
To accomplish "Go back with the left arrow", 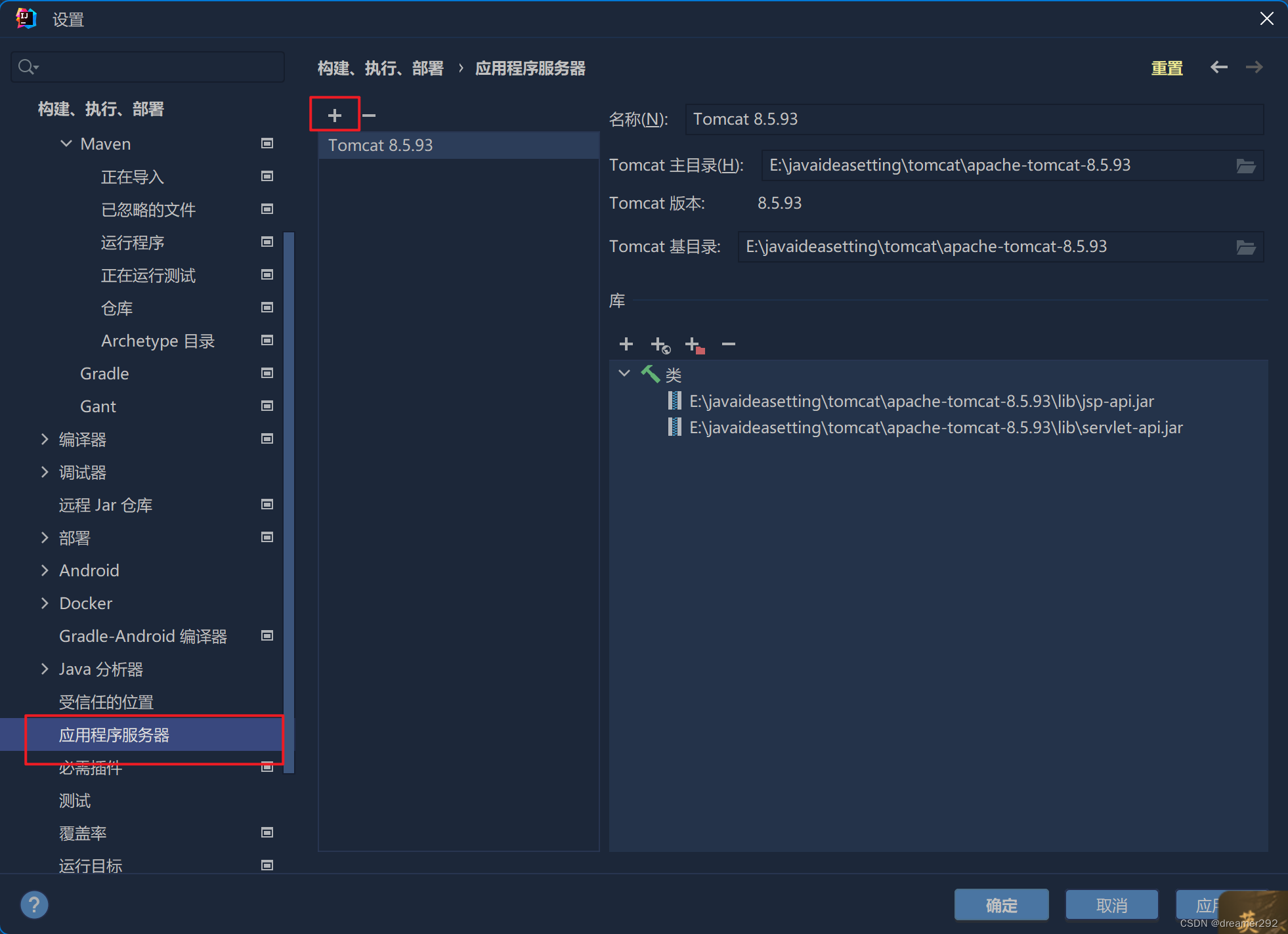I will (x=1219, y=68).
